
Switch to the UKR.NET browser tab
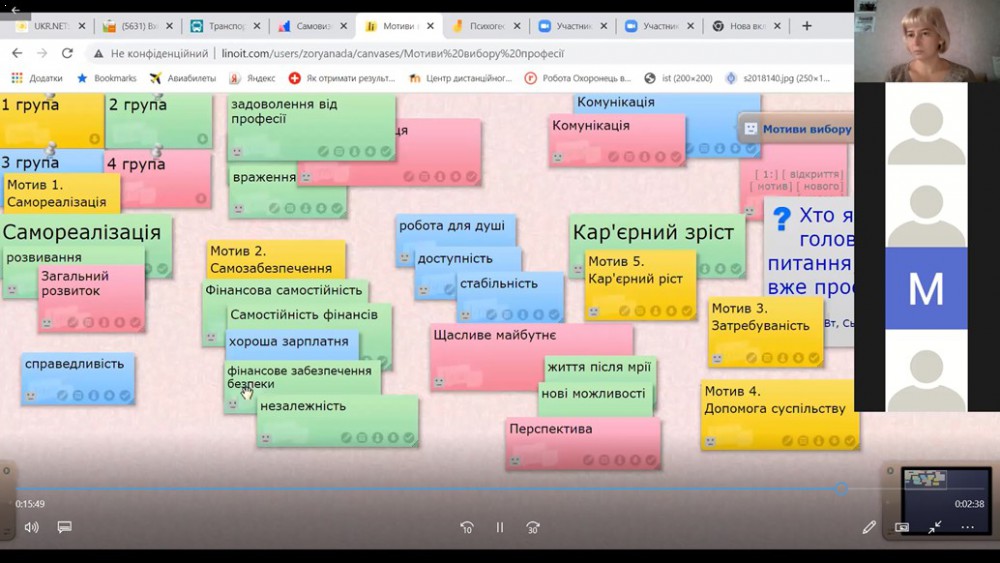click(x=50, y=26)
